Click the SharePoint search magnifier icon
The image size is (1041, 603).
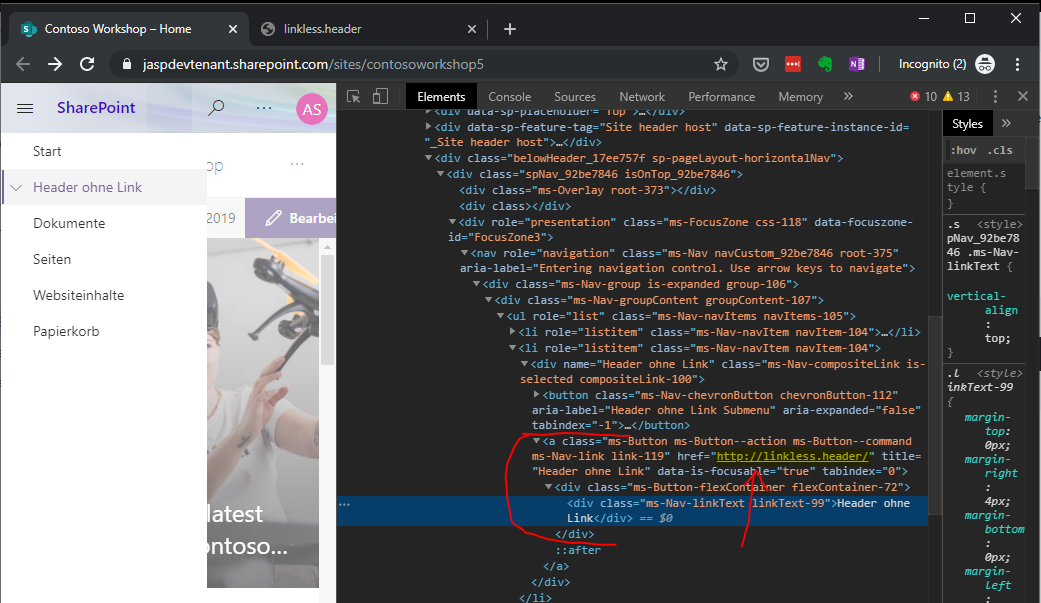coord(216,107)
